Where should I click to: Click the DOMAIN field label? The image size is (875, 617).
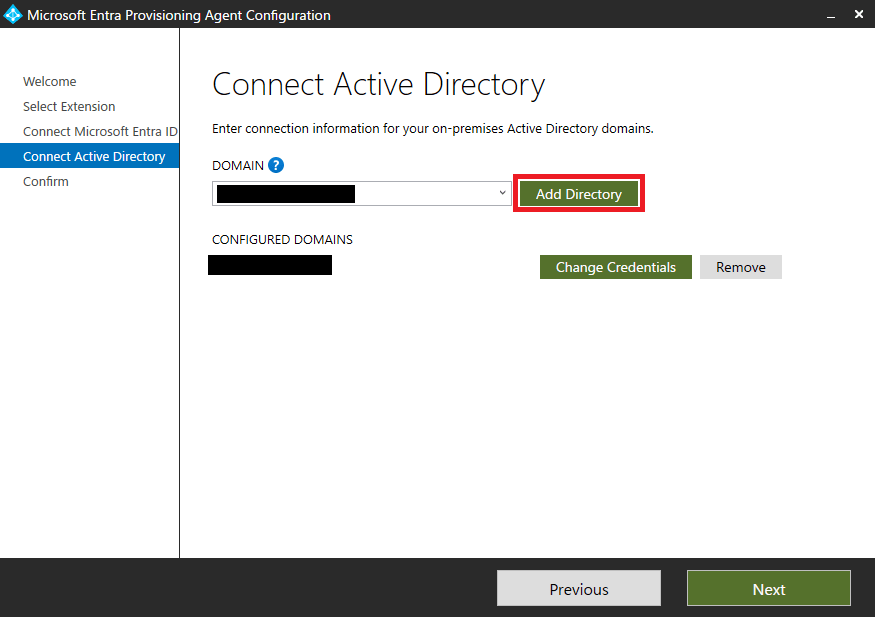click(238, 166)
